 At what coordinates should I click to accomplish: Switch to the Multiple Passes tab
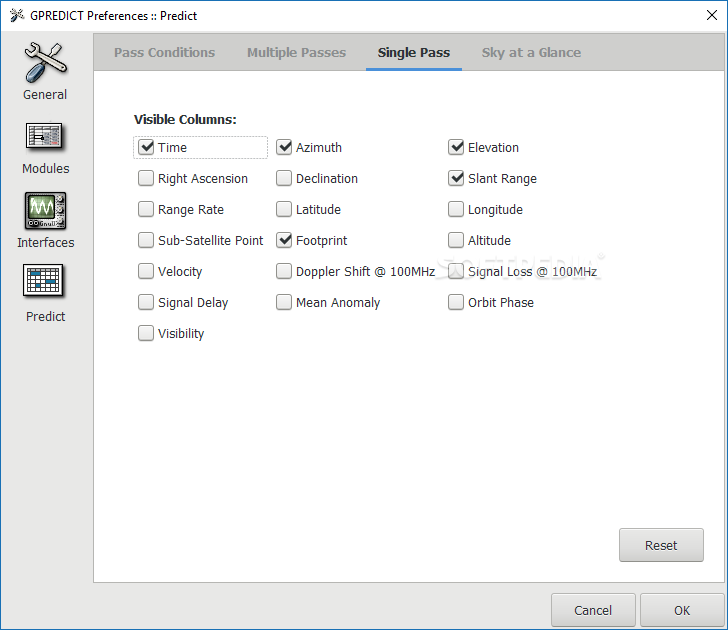tap(296, 52)
